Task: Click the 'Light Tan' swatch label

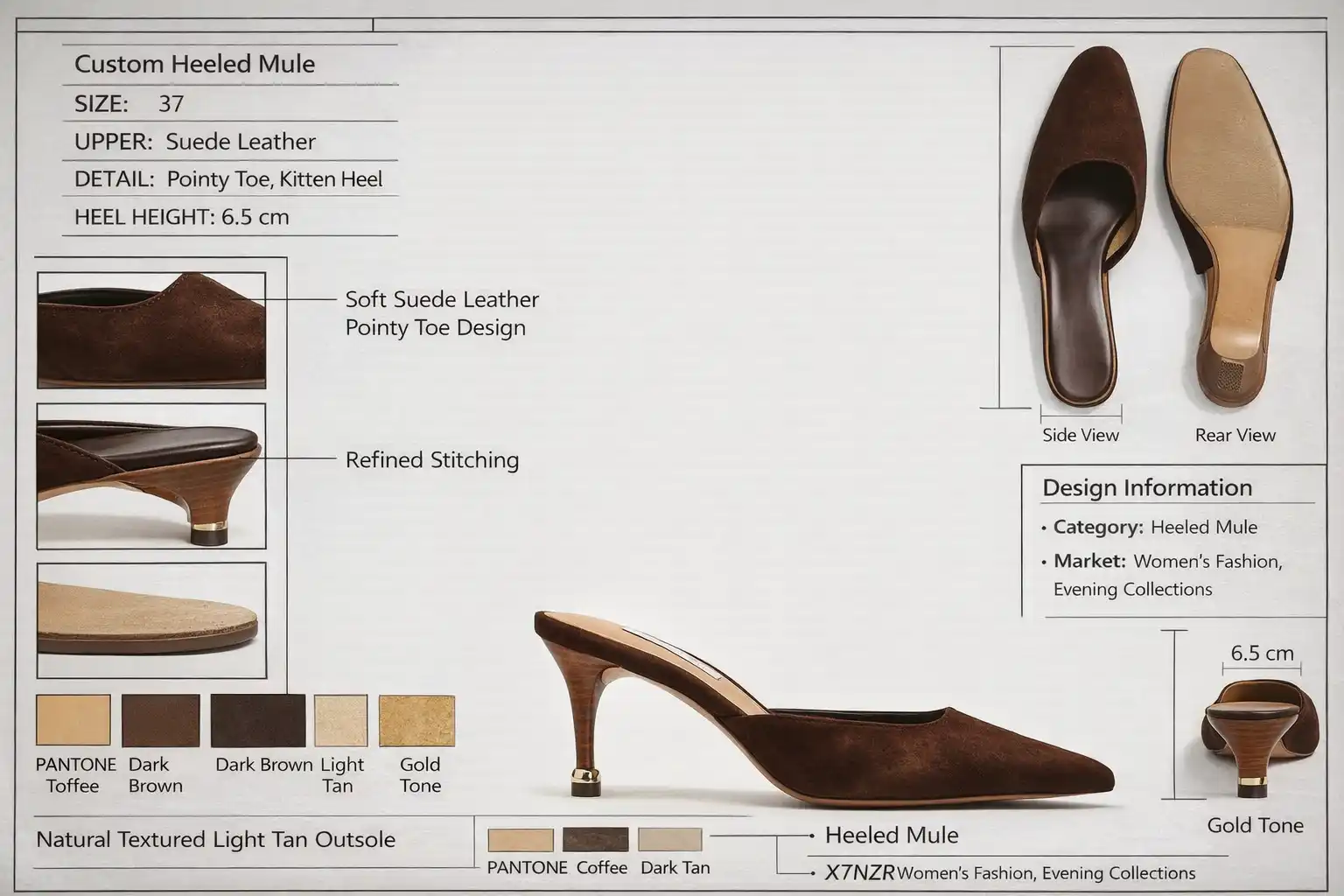Action: [x=341, y=775]
